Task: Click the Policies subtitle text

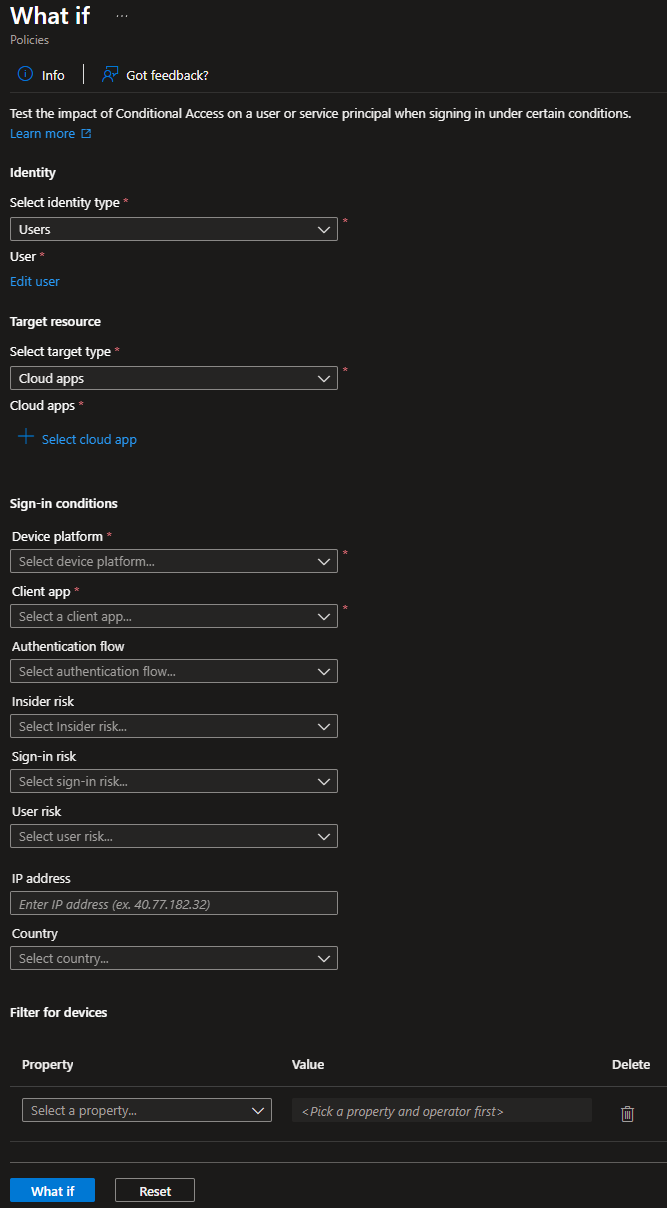Action: pos(30,40)
